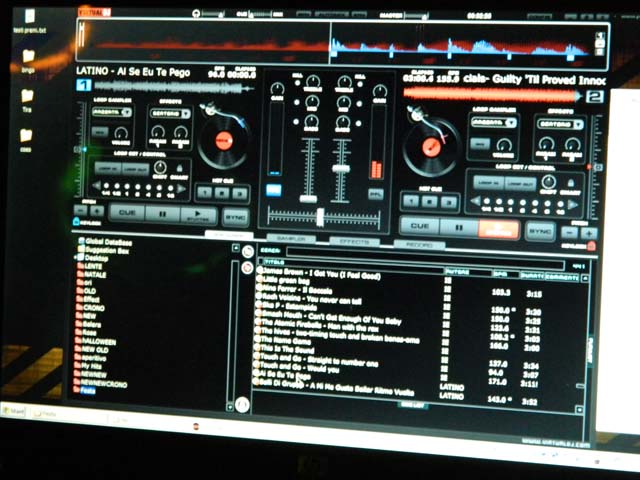Open the Start menu on taskbar

(14, 412)
